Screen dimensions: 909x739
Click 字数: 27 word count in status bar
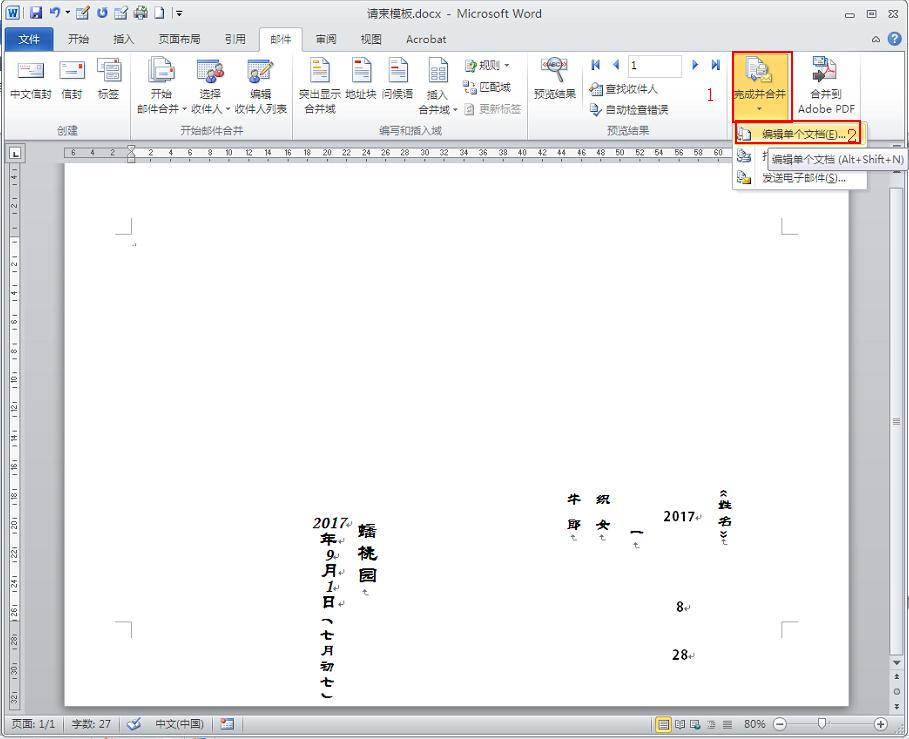(91, 724)
